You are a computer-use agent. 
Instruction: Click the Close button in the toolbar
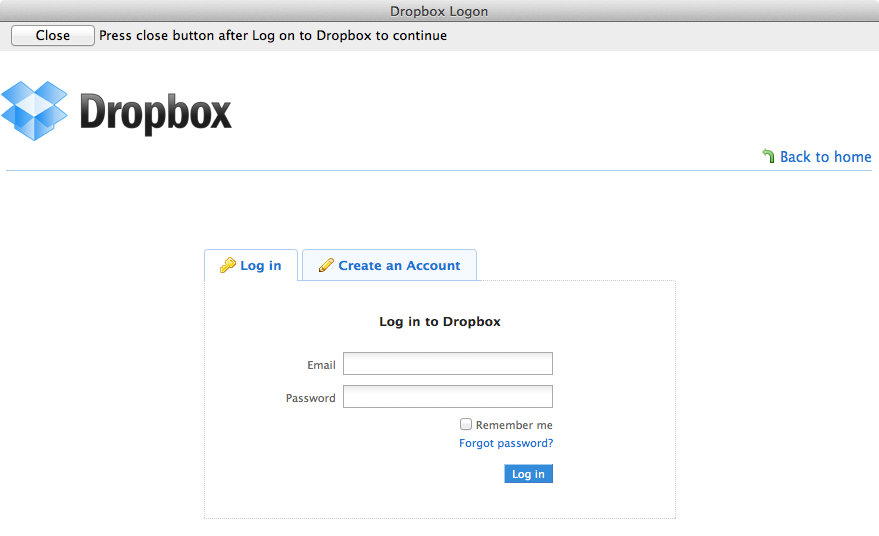pyautogui.click(x=53, y=35)
